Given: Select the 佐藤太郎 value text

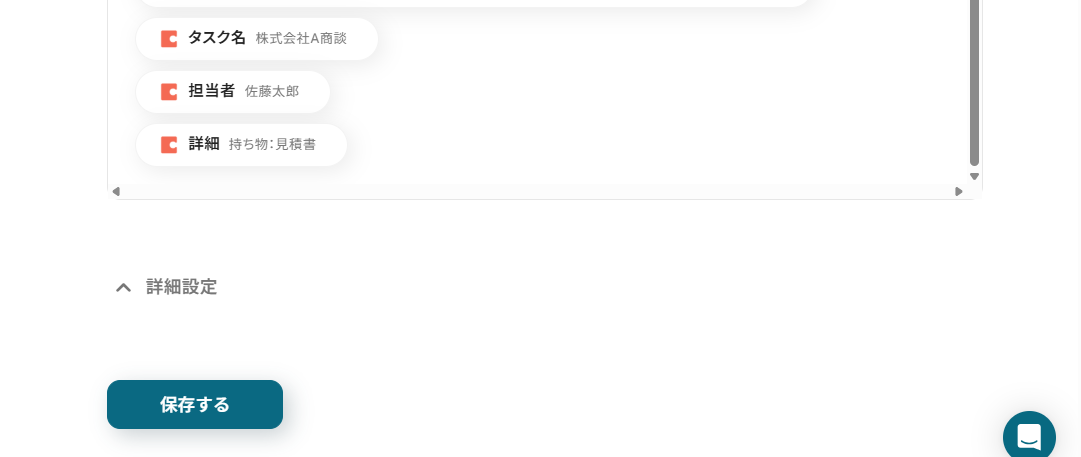Looking at the screenshot, I should point(272,92).
